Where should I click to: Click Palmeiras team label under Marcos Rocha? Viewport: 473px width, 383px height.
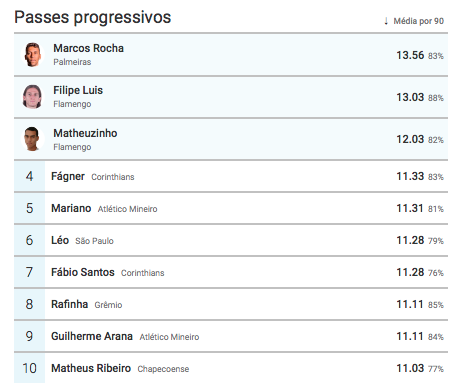pos(72,62)
